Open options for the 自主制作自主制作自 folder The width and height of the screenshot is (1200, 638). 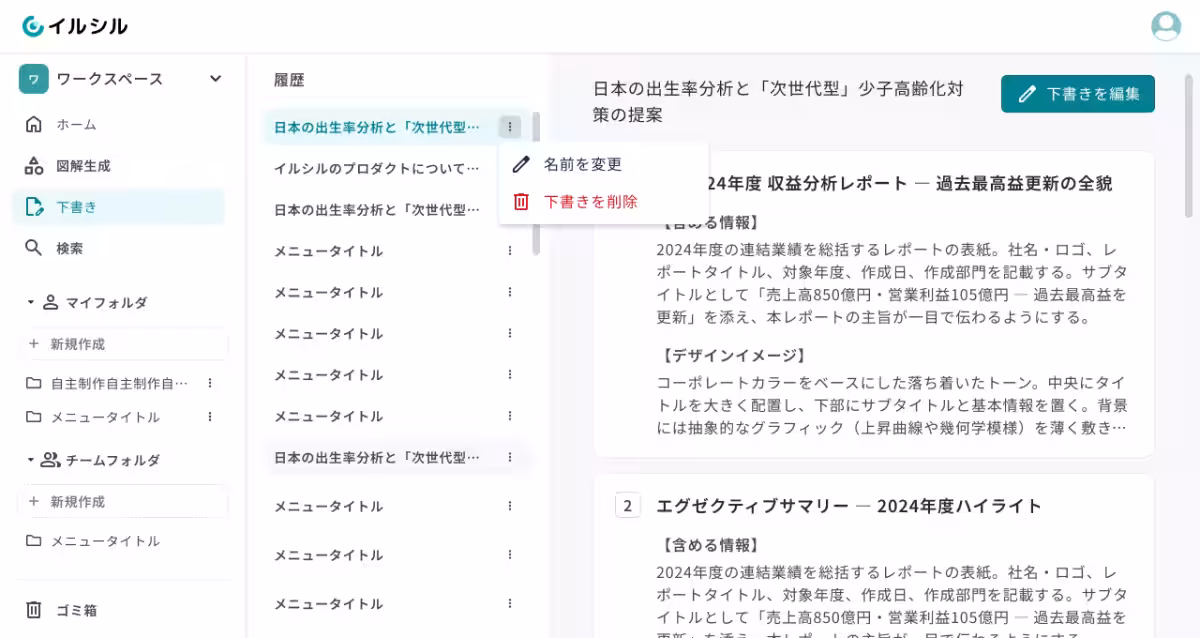tap(210, 383)
